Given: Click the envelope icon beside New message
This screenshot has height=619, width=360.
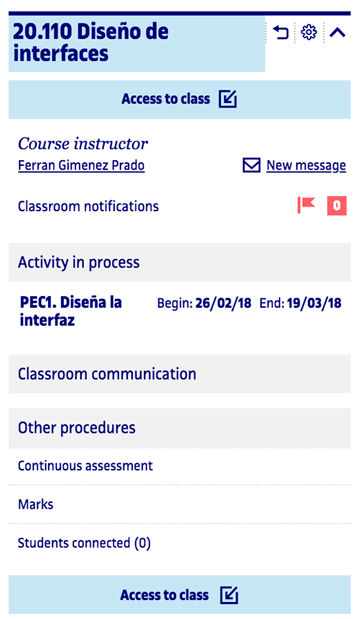Looking at the screenshot, I should 251,165.
